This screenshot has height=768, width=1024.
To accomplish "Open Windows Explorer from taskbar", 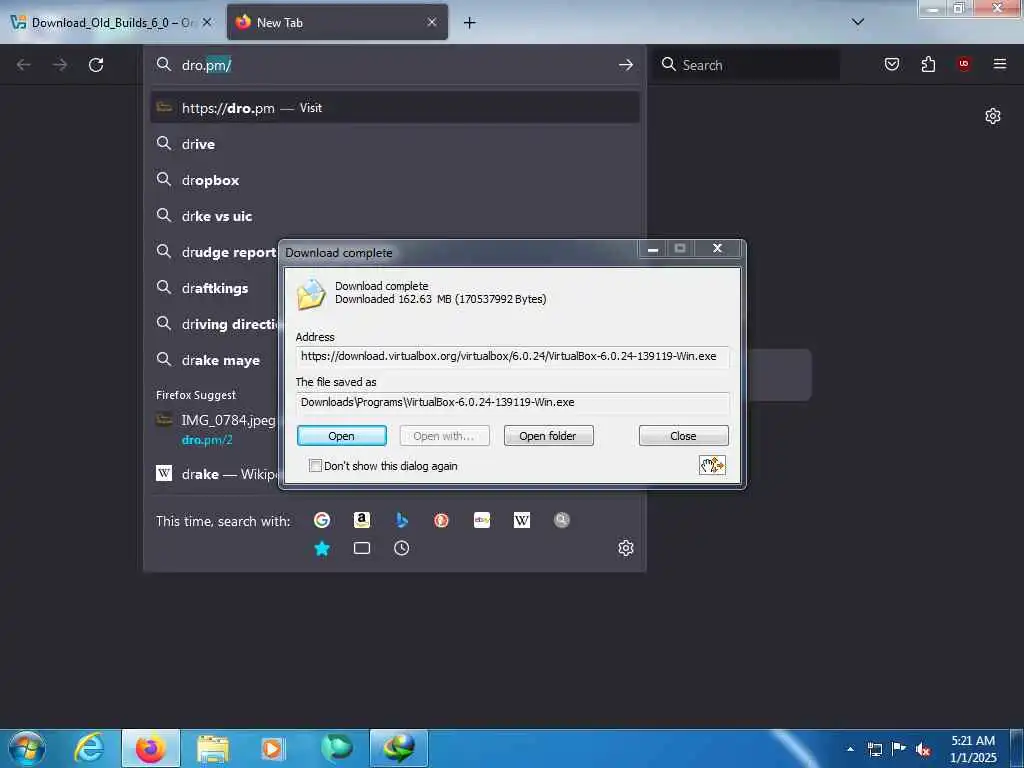I will click(x=213, y=749).
